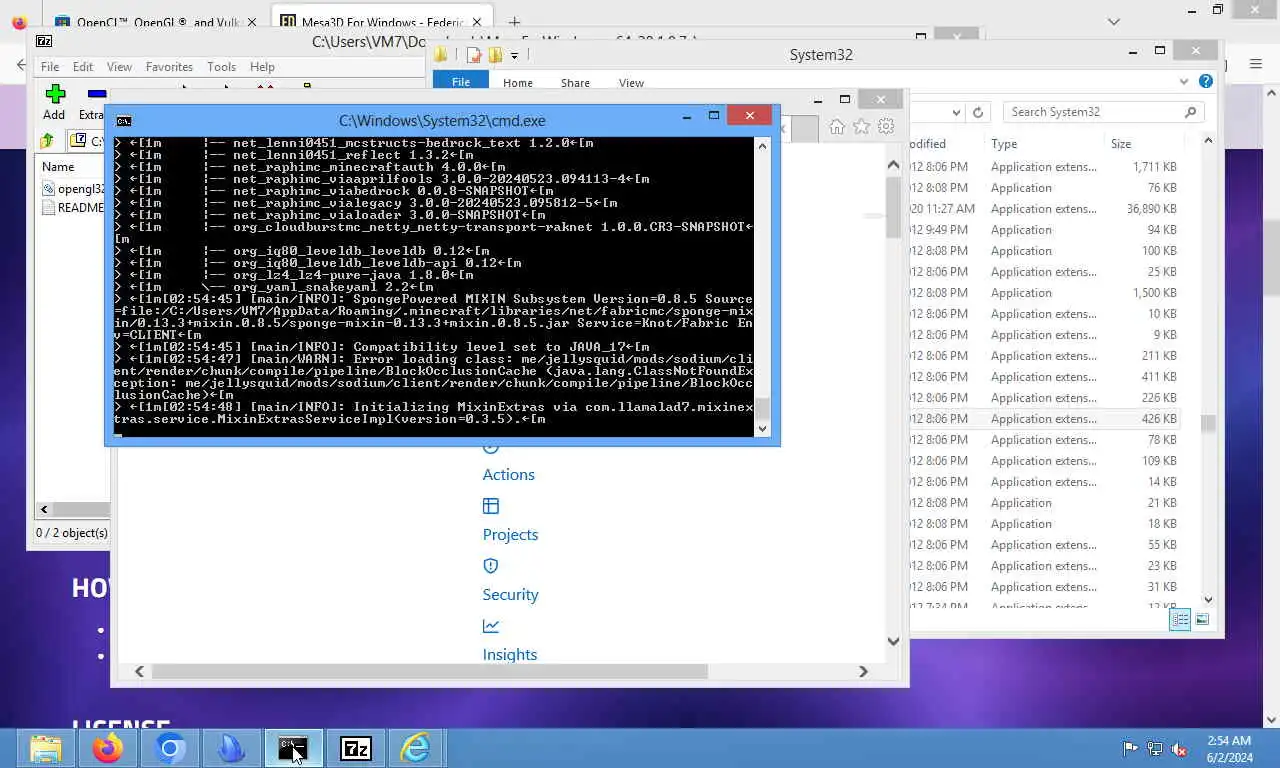Open the 7-Zip taskbar button
The height and width of the screenshot is (768, 1280).
pyautogui.click(x=355, y=748)
